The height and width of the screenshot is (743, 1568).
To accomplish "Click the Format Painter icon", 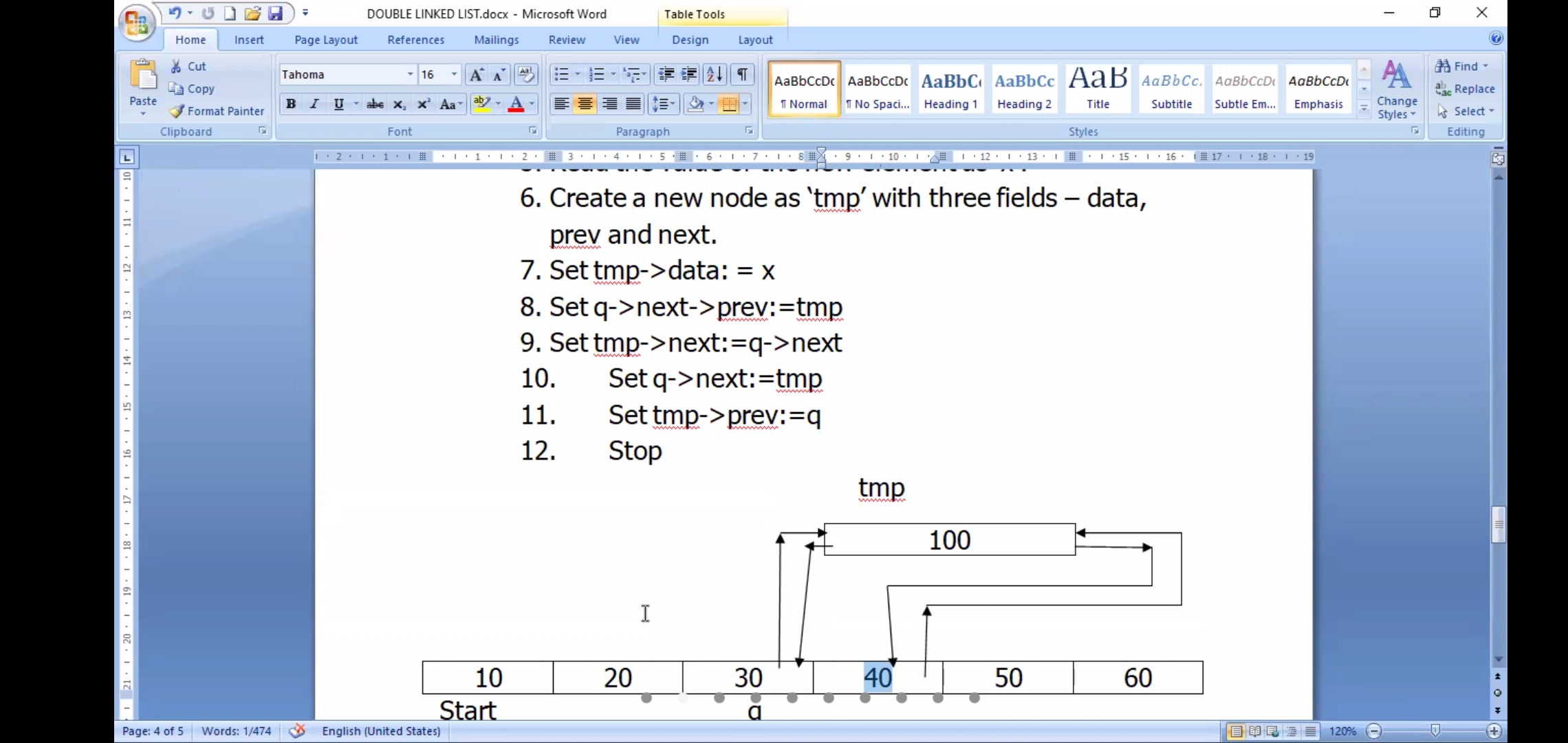I will click(x=177, y=111).
